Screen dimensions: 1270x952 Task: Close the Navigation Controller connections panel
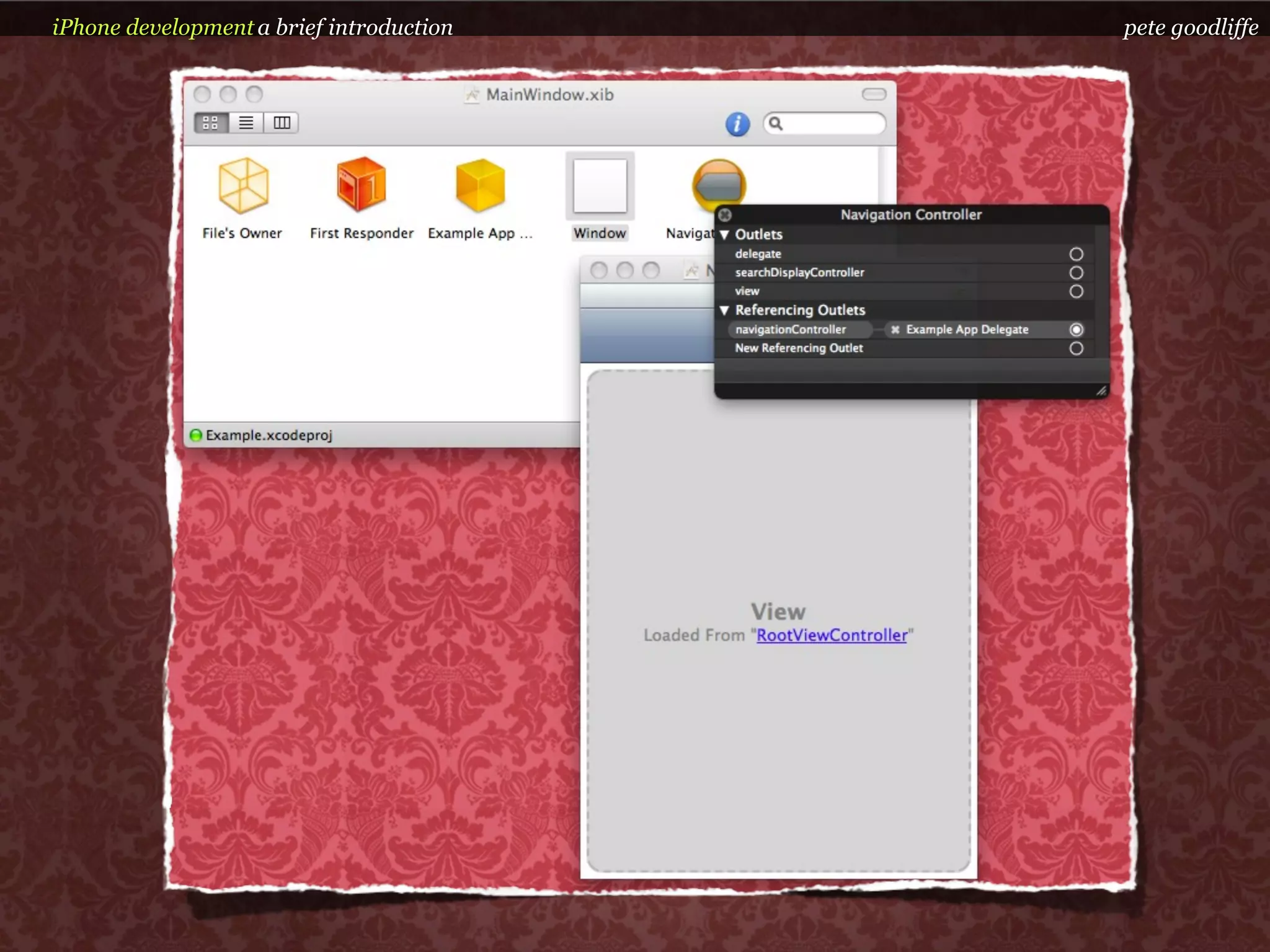point(725,215)
